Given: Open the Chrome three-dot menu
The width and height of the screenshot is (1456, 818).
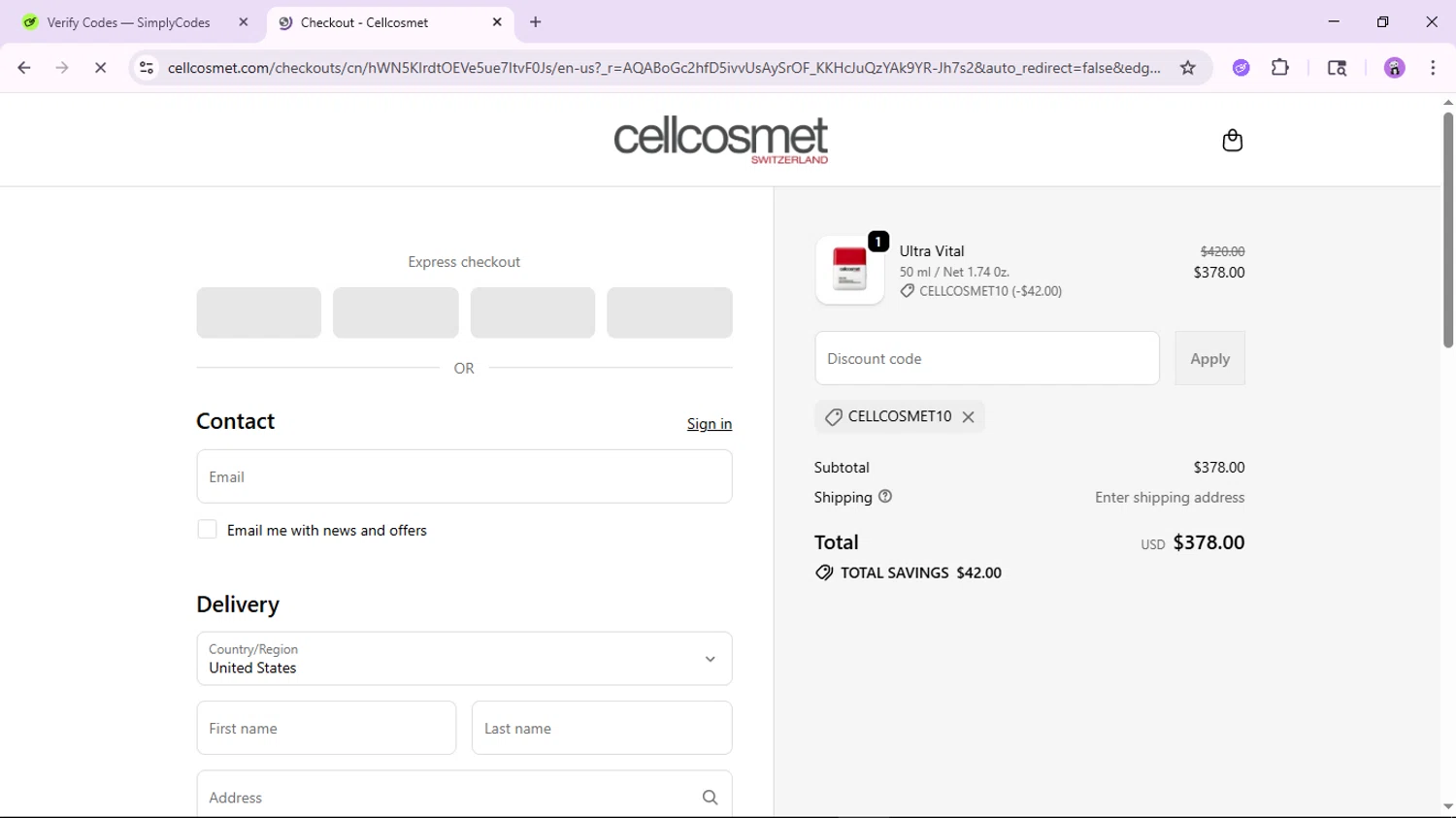Looking at the screenshot, I should click(x=1433, y=68).
